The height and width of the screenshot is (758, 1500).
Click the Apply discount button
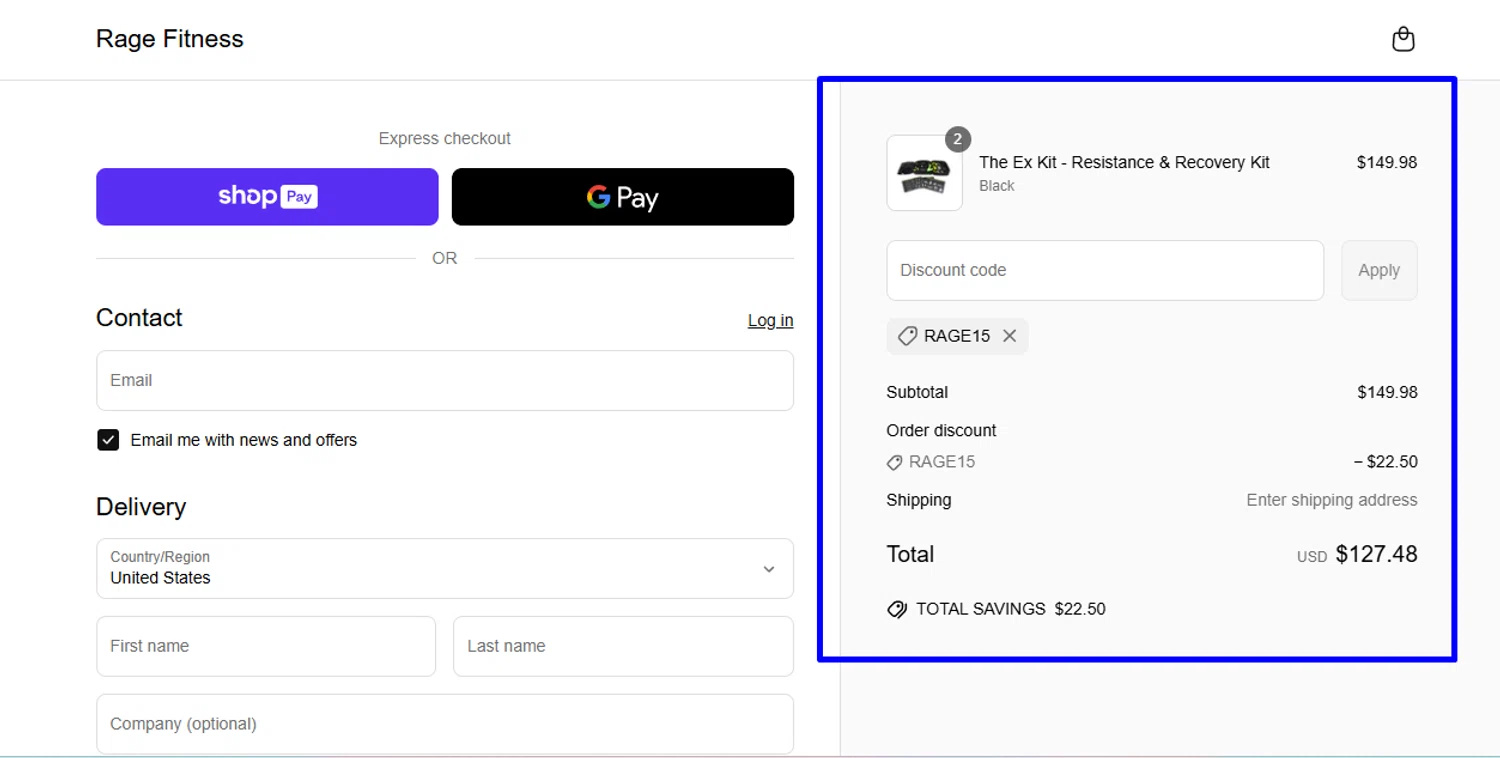tap(1379, 270)
